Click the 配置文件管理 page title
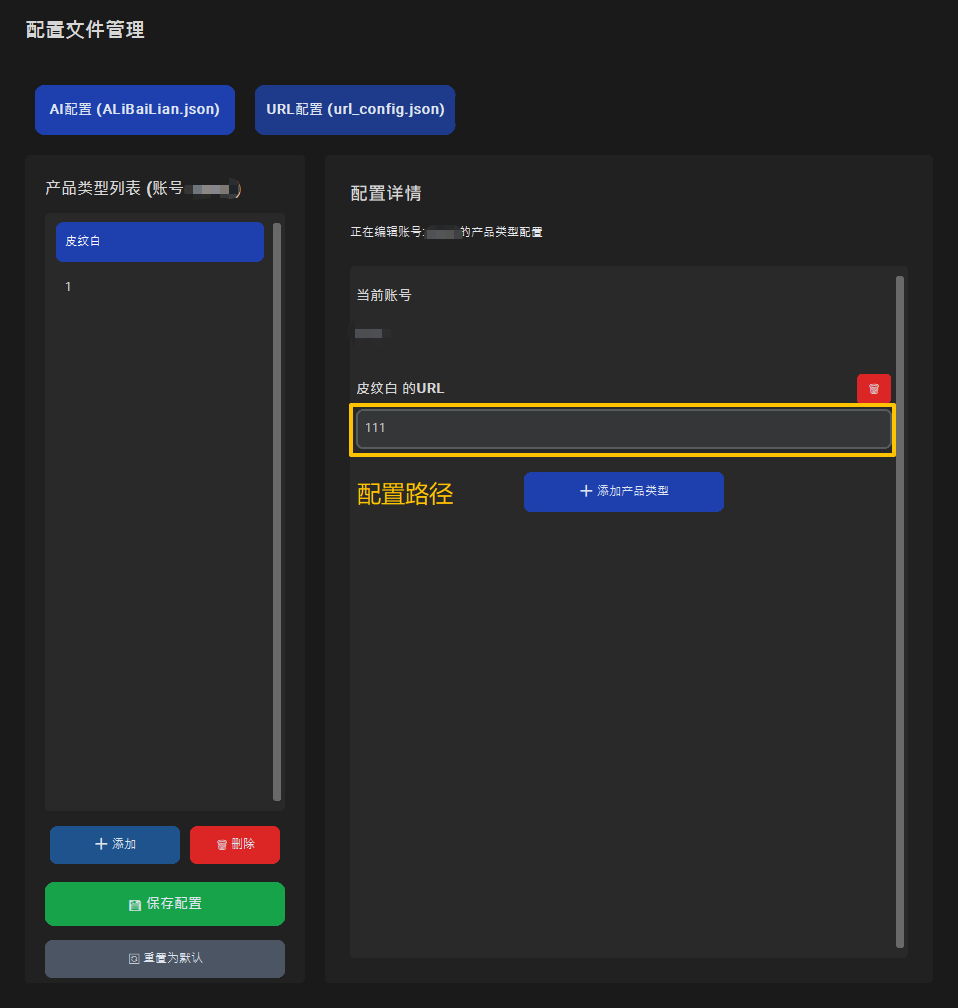The height and width of the screenshot is (1008, 958). coord(85,30)
